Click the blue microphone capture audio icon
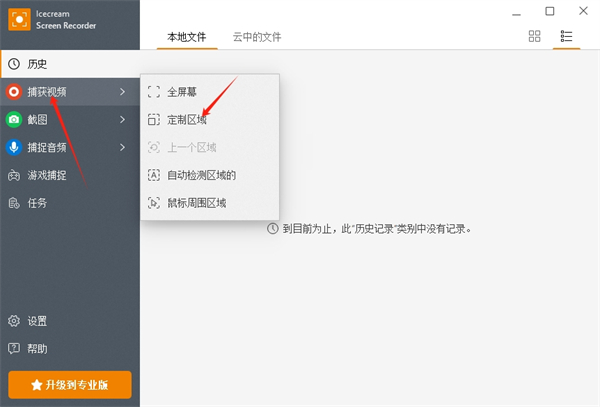This screenshot has height=407, width=600. pos(14,148)
